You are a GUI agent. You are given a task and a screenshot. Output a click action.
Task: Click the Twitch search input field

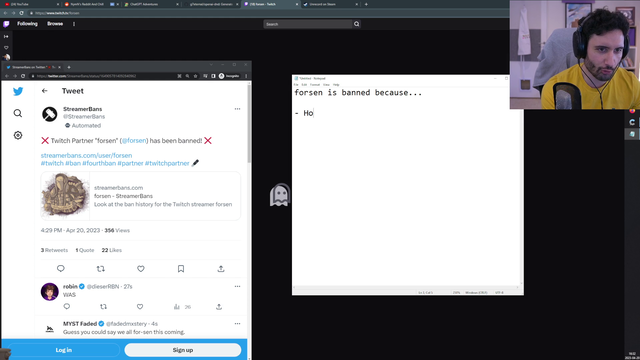click(x=308, y=24)
